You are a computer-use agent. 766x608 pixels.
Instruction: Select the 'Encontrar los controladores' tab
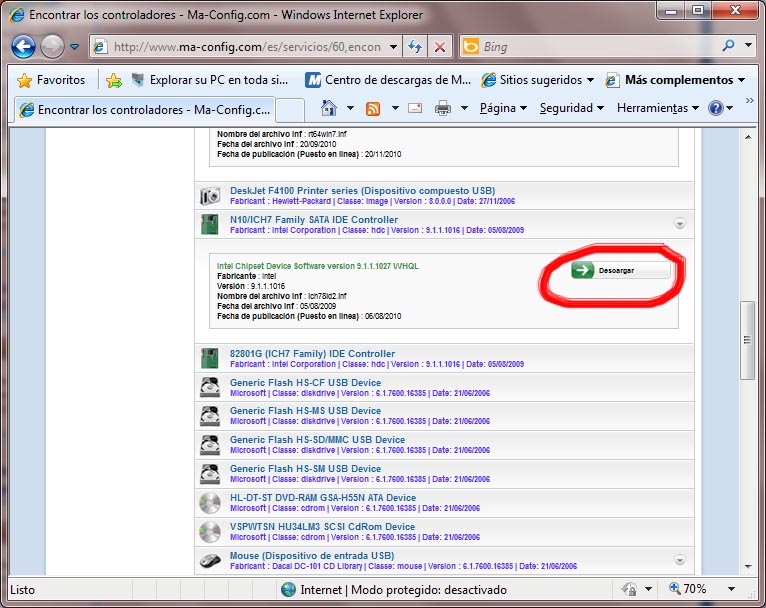(145, 109)
